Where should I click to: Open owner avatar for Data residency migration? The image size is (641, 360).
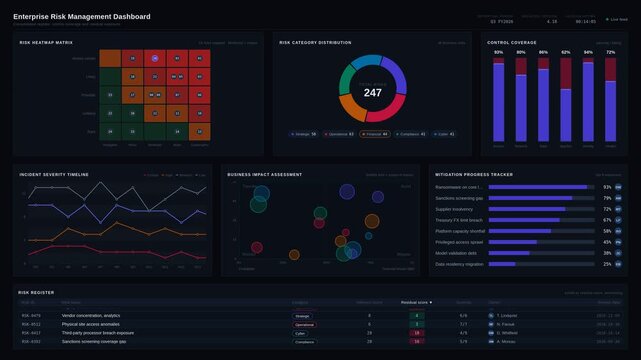click(x=618, y=264)
